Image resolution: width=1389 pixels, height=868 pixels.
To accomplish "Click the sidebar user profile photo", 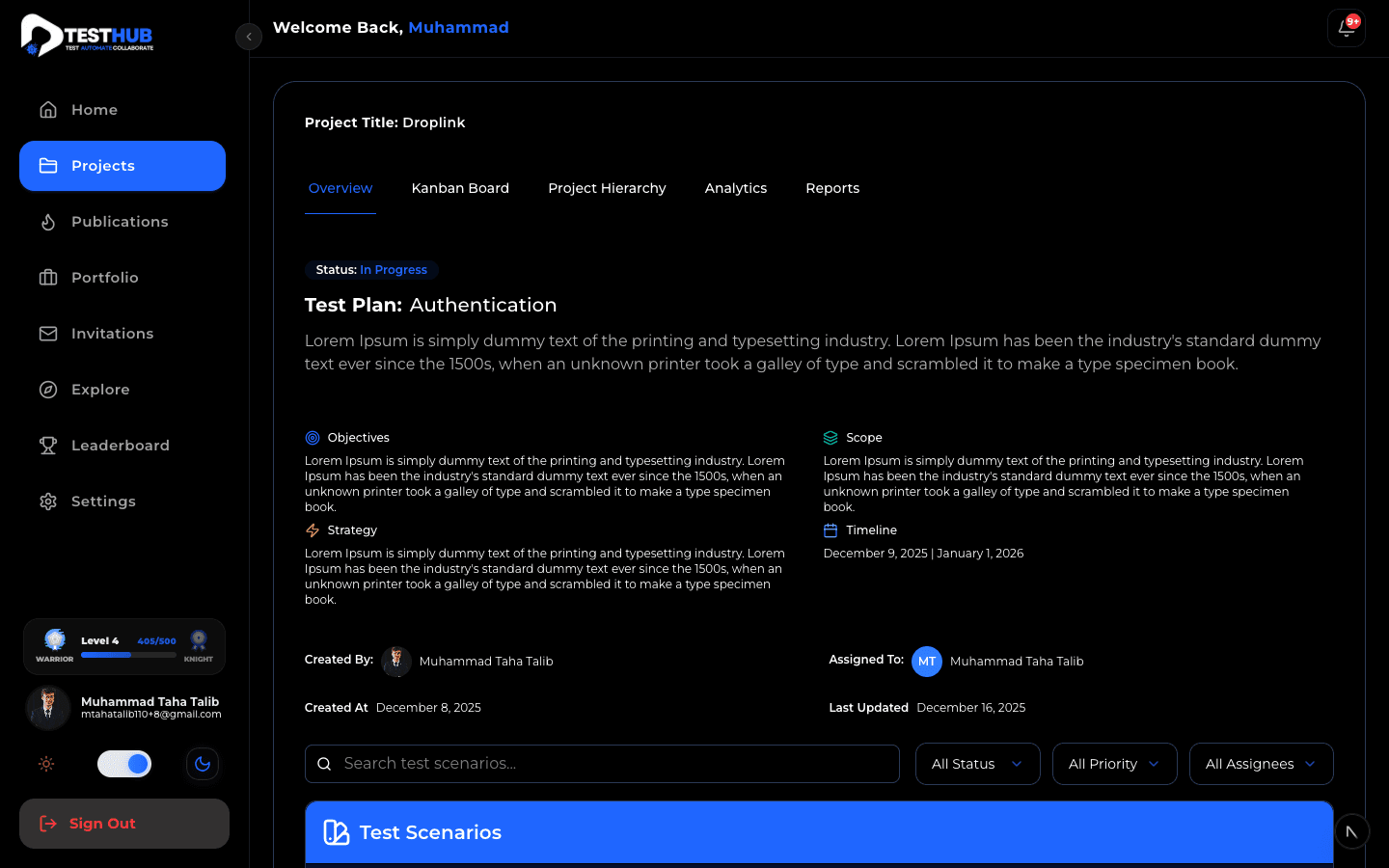I will click(x=48, y=708).
